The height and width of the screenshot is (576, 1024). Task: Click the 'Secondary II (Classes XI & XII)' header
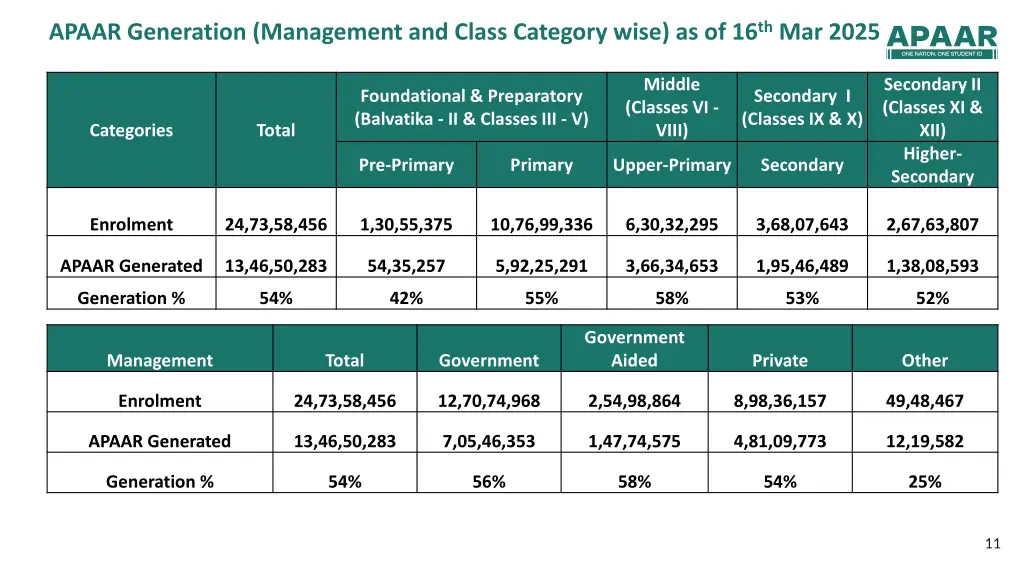[933, 107]
